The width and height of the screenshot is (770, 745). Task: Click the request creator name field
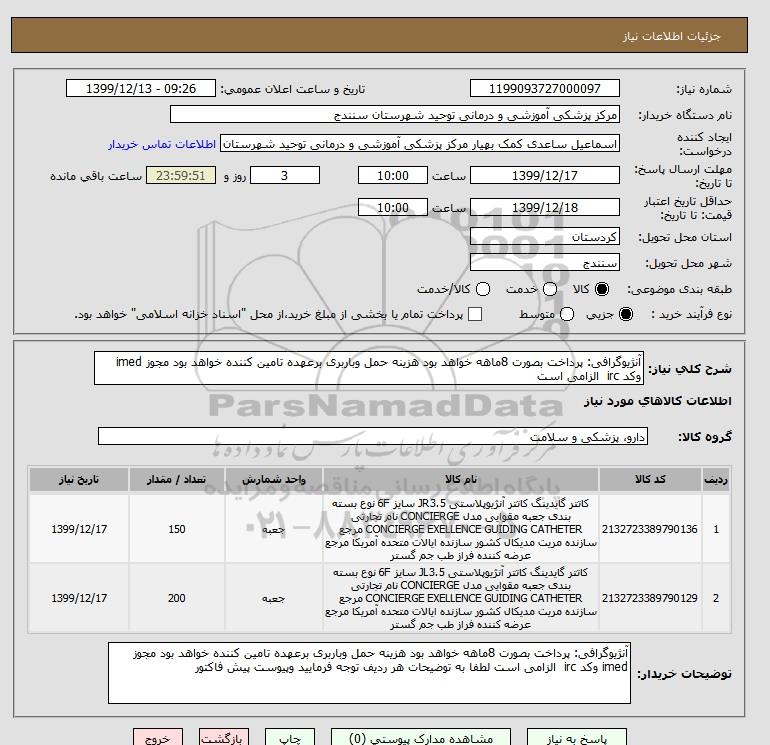click(x=420, y=144)
